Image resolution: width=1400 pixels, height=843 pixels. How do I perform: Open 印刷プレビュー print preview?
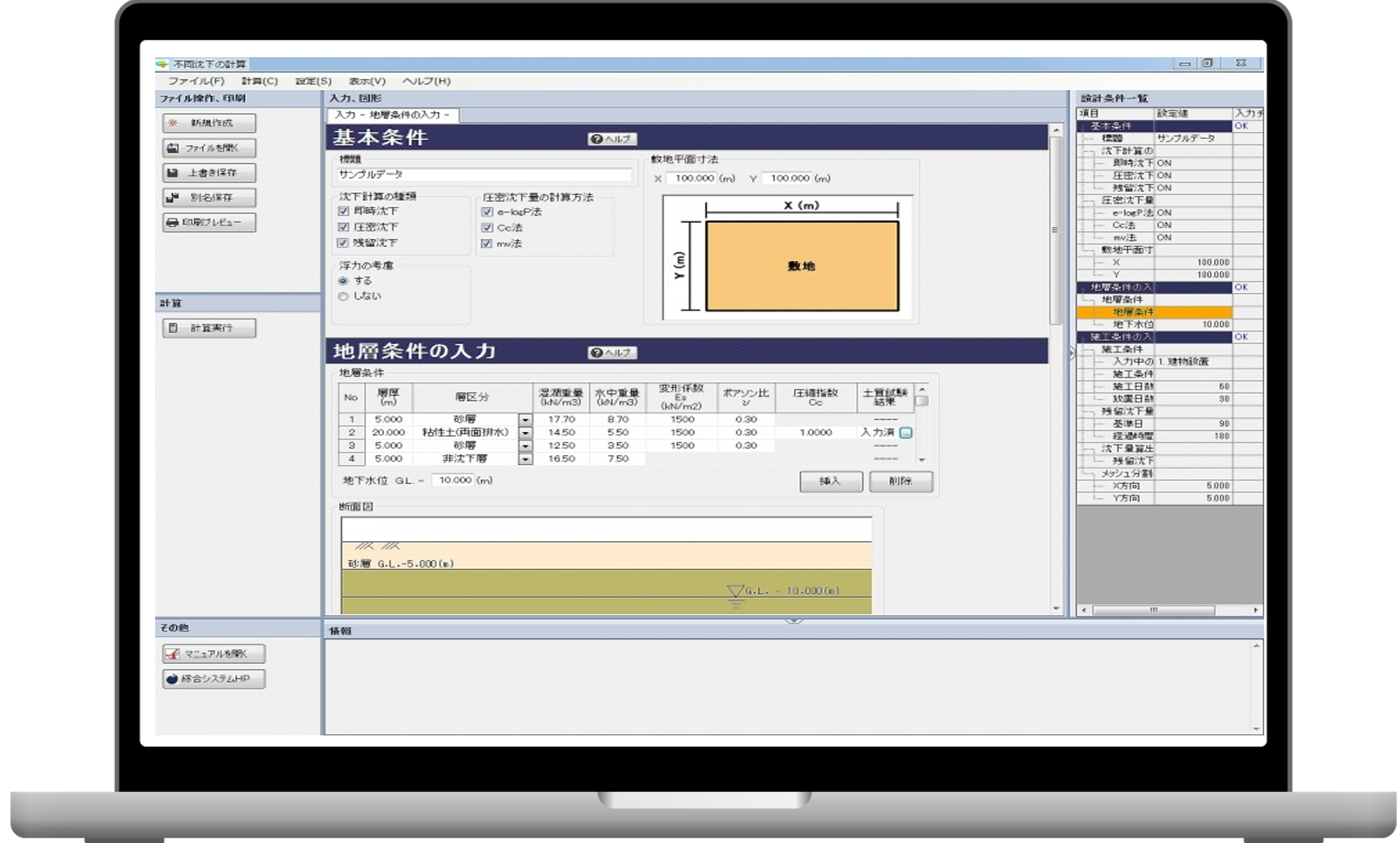[209, 222]
